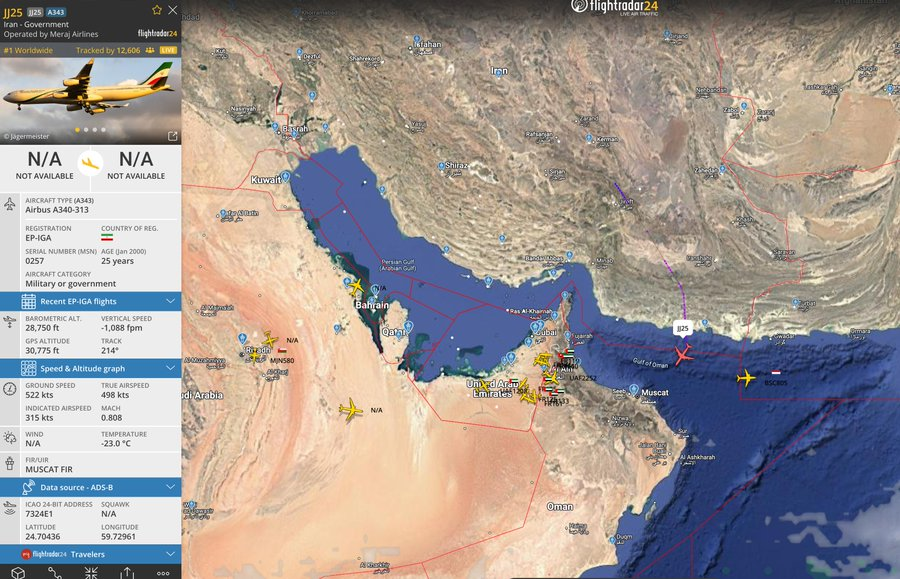Show the fourth aircraft photo carousel dot

click(103, 130)
